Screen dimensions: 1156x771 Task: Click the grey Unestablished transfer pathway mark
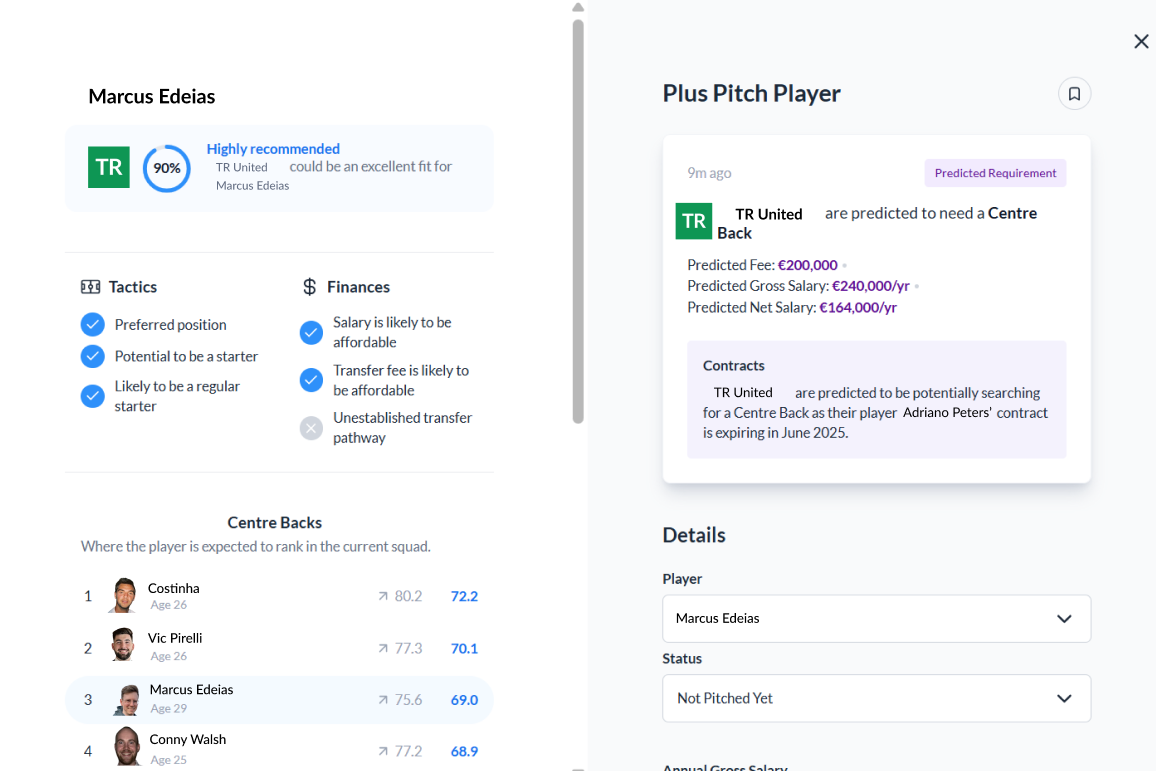(311, 428)
